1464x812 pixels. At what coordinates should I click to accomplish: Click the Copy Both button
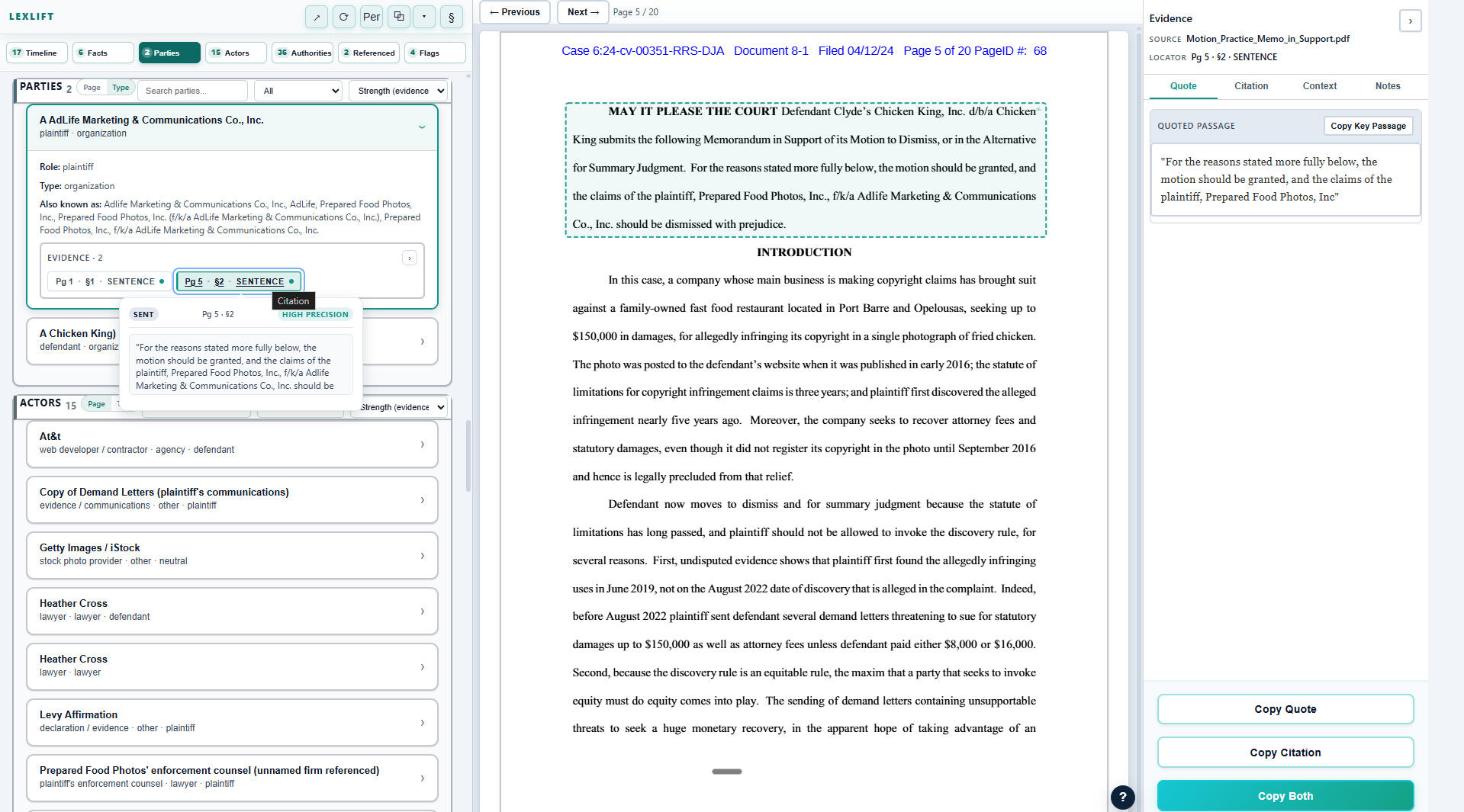(x=1285, y=796)
